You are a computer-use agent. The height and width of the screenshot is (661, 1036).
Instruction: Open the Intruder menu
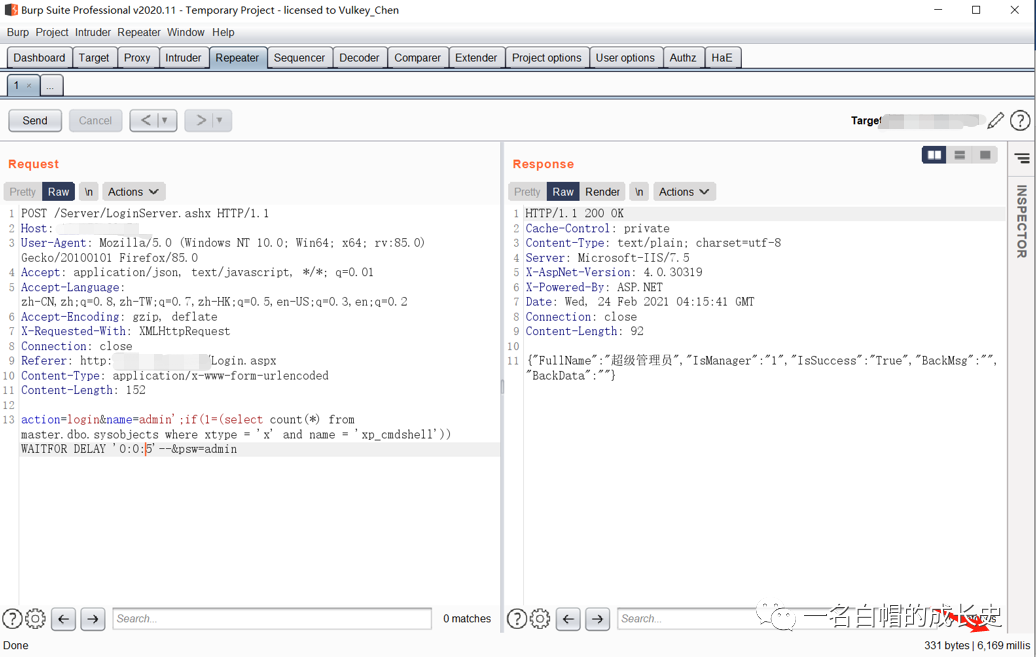pos(92,32)
